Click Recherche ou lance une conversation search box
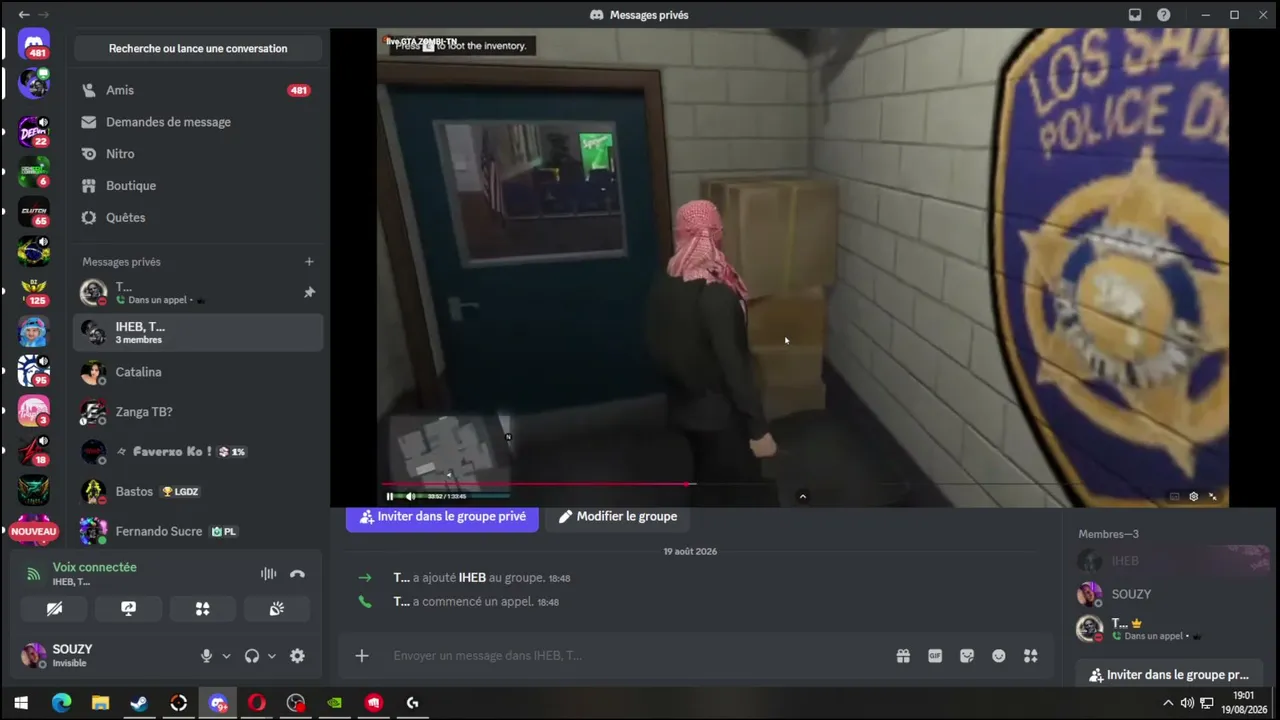Image resolution: width=1280 pixels, height=720 pixels. pos(198,48)
